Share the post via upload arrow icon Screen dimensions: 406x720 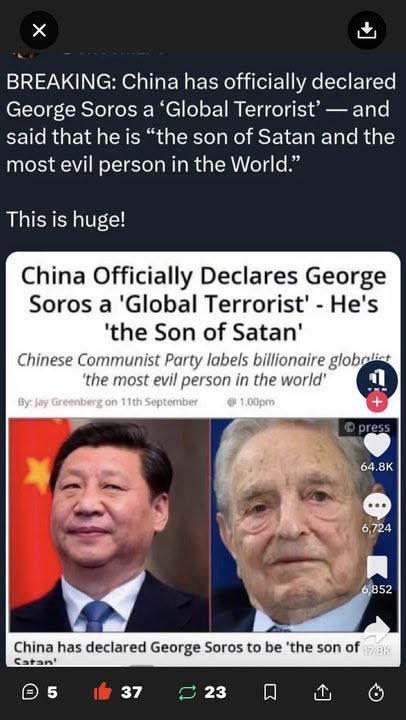[322, 692]
